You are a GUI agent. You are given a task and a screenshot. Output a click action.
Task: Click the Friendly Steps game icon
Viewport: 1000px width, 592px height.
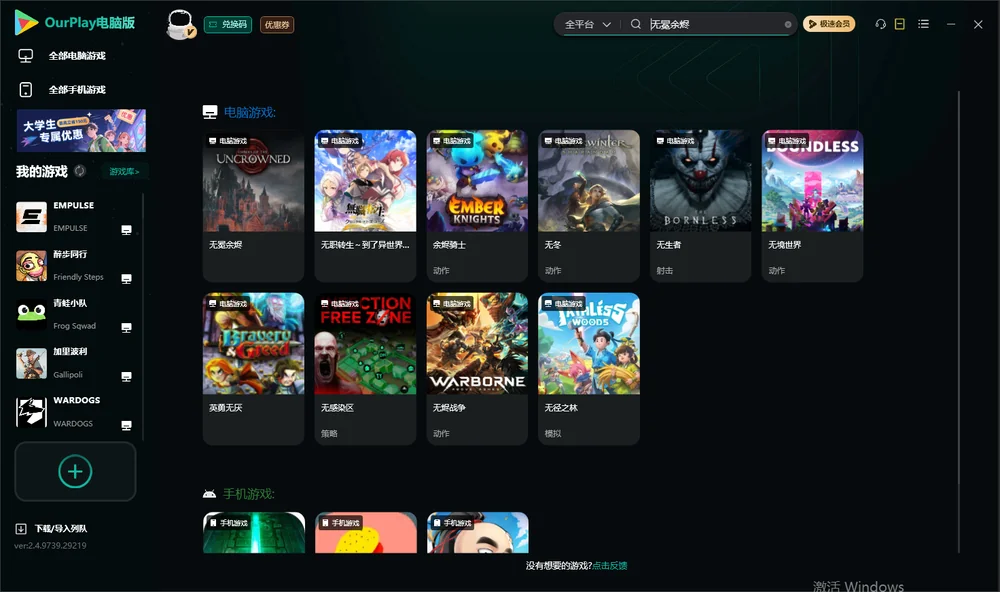tap(31, 266)
